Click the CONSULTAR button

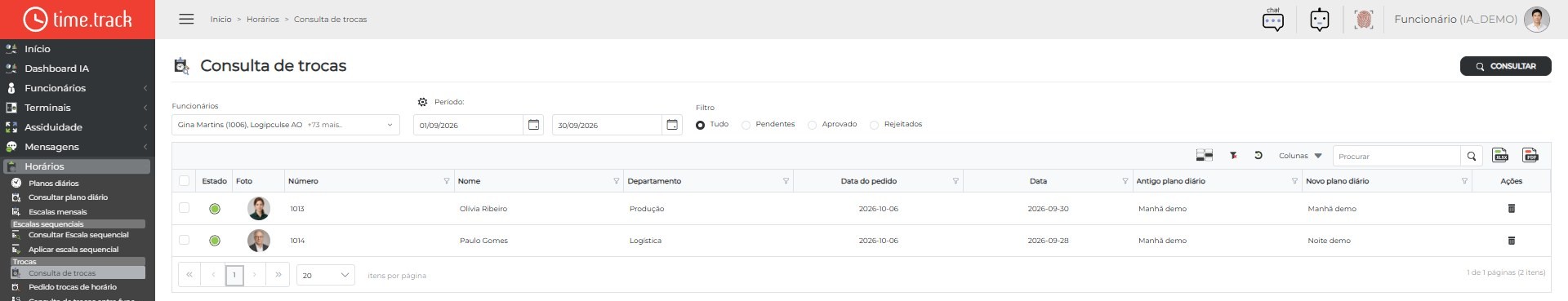click(x=1505, y=66)
